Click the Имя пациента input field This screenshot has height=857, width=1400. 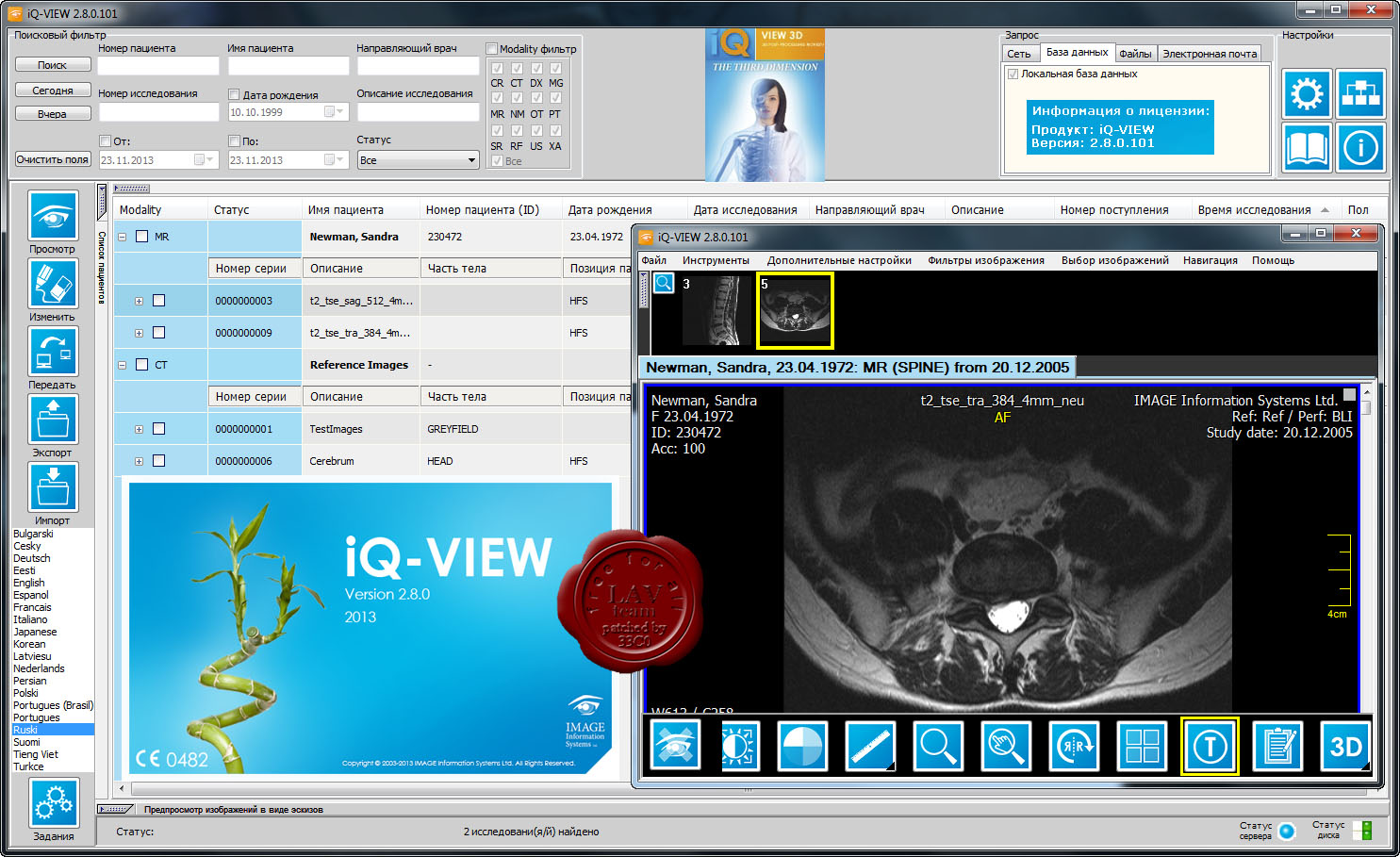click(x=288, y=66)
